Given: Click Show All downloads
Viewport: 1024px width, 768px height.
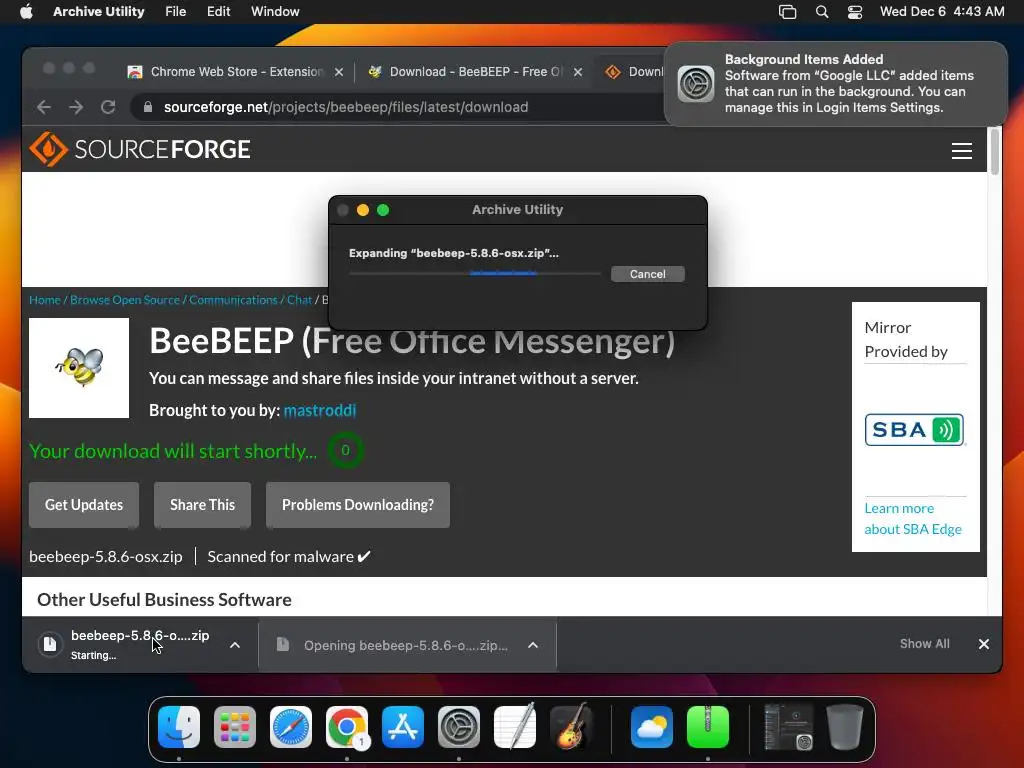Looking at the screenshot, I should pyautogui.click(x=924, y=644).
